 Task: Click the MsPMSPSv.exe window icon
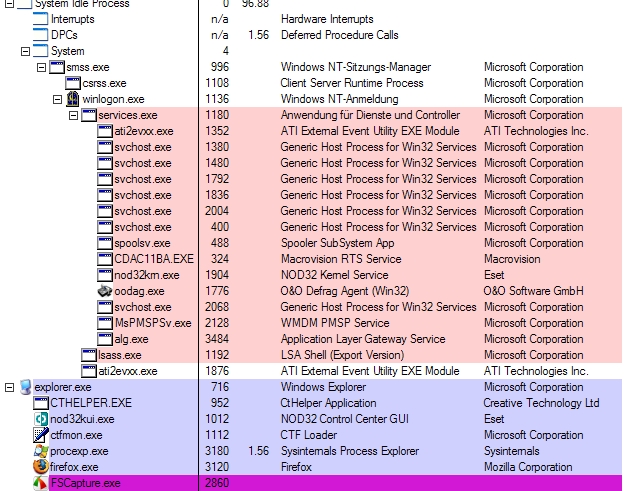(x=105, y=323)
